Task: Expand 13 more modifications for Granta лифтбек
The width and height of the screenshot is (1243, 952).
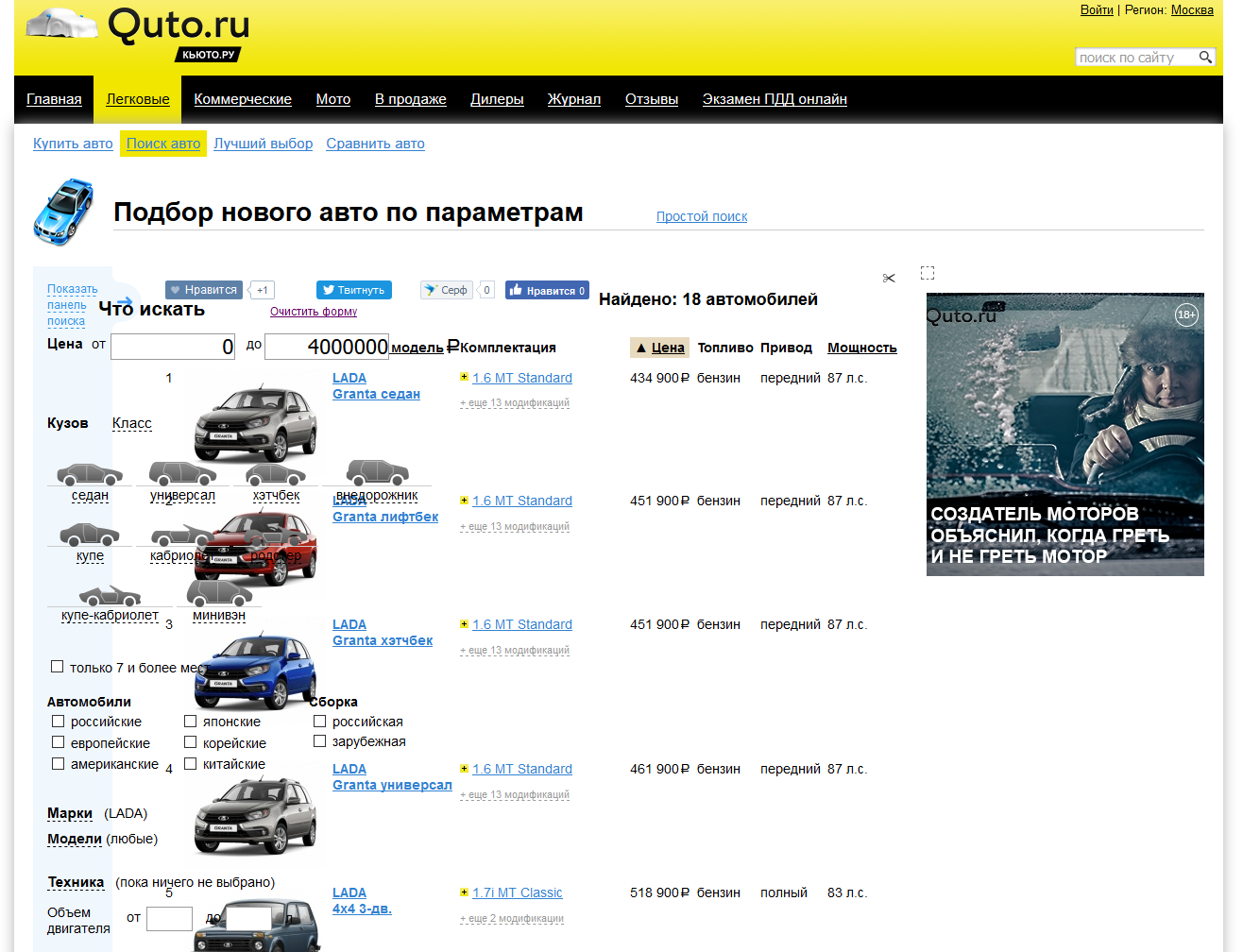Action: [x=515, y=526]
